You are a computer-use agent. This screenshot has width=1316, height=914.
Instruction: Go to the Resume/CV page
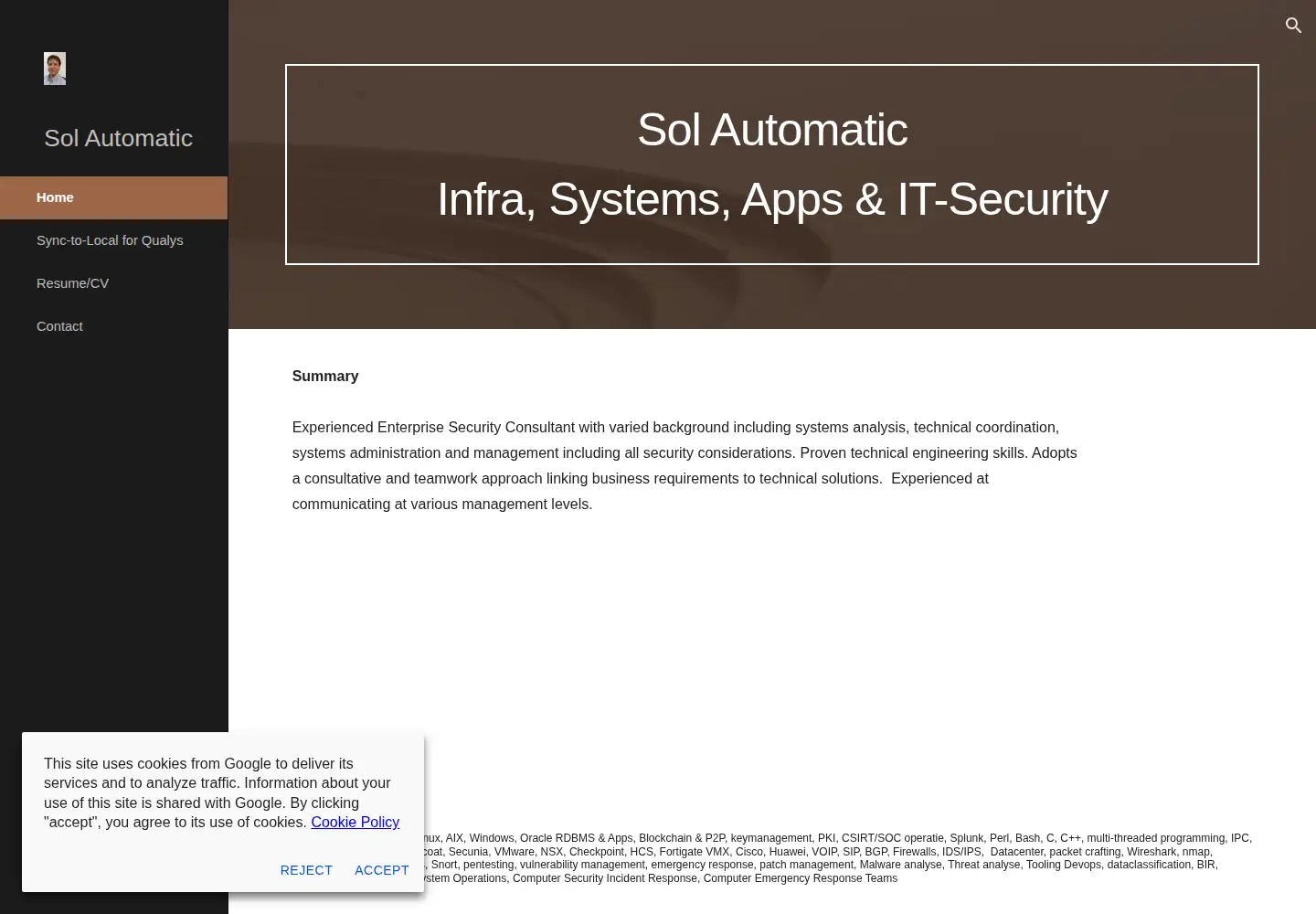(x=72, y=283)
